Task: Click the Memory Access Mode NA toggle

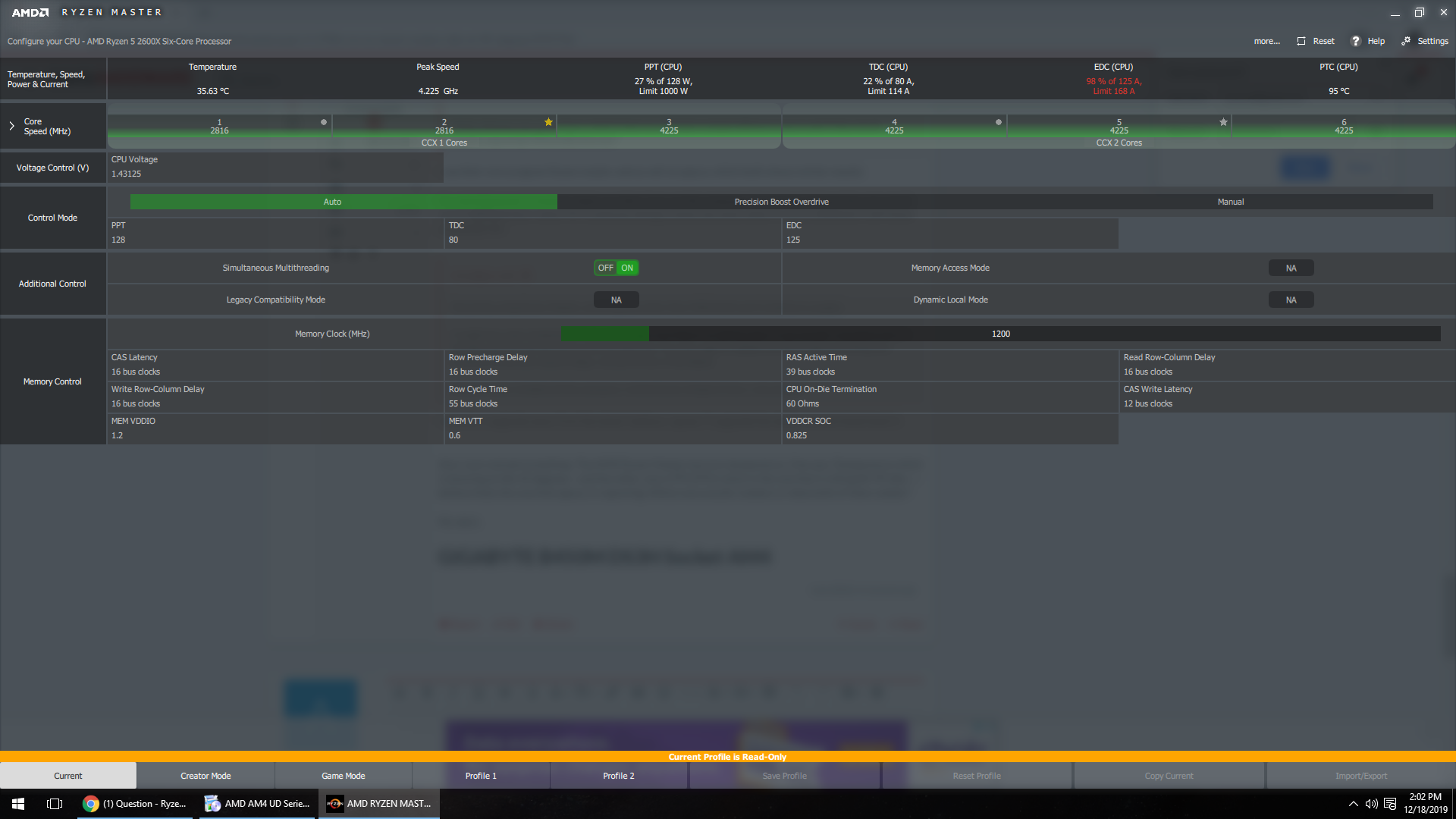Action: [x=1291, y=268]
